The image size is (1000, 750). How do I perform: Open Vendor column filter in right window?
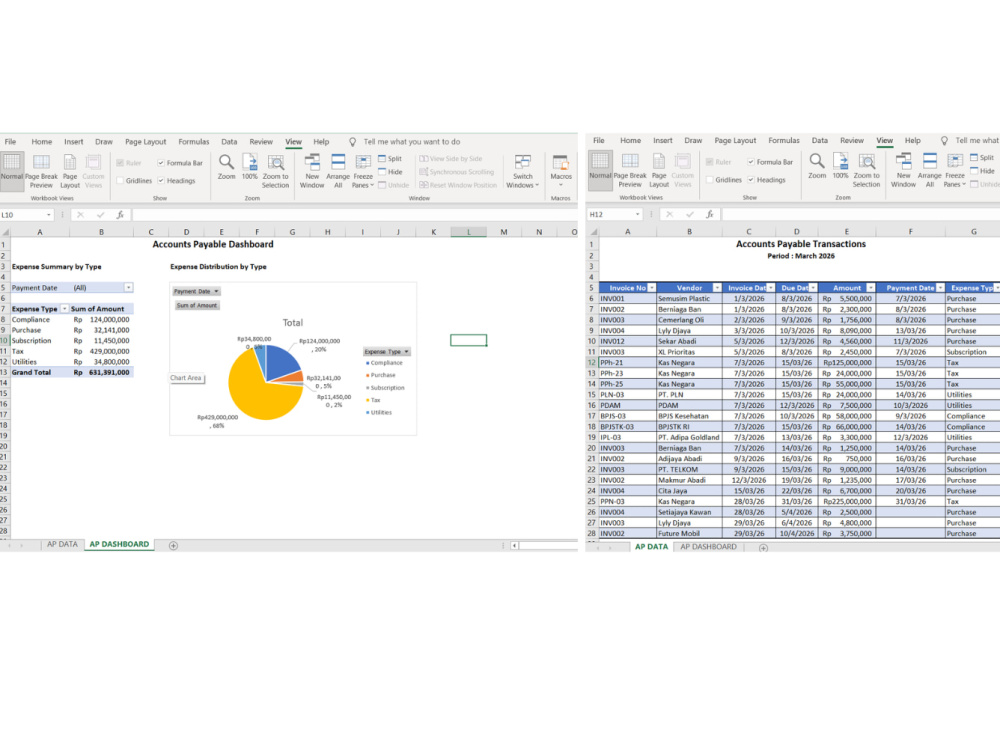(717, 288)
